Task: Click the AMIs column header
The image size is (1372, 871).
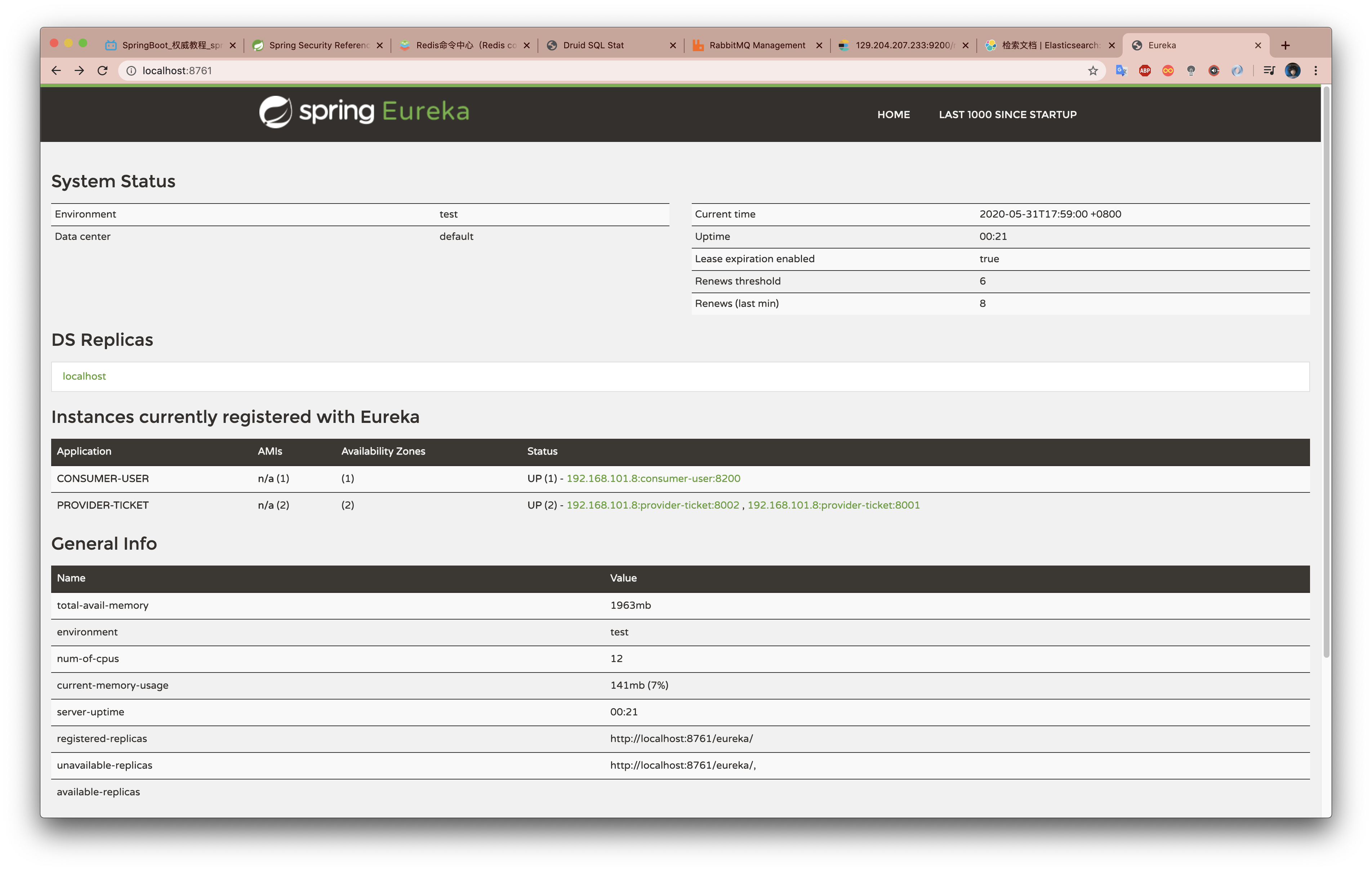Action: coord(269,451)
